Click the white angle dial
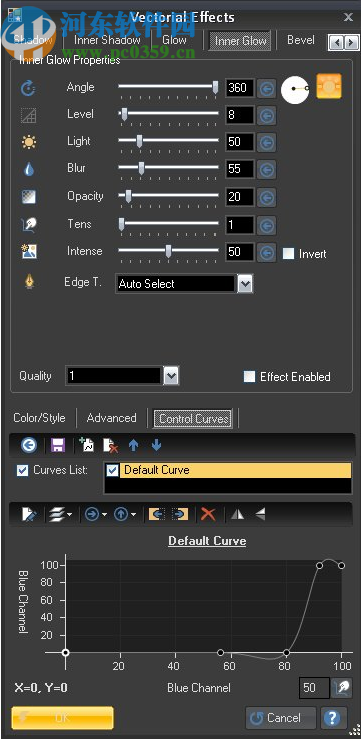Screen dimensions: 361x742 [x=295, y=90]
